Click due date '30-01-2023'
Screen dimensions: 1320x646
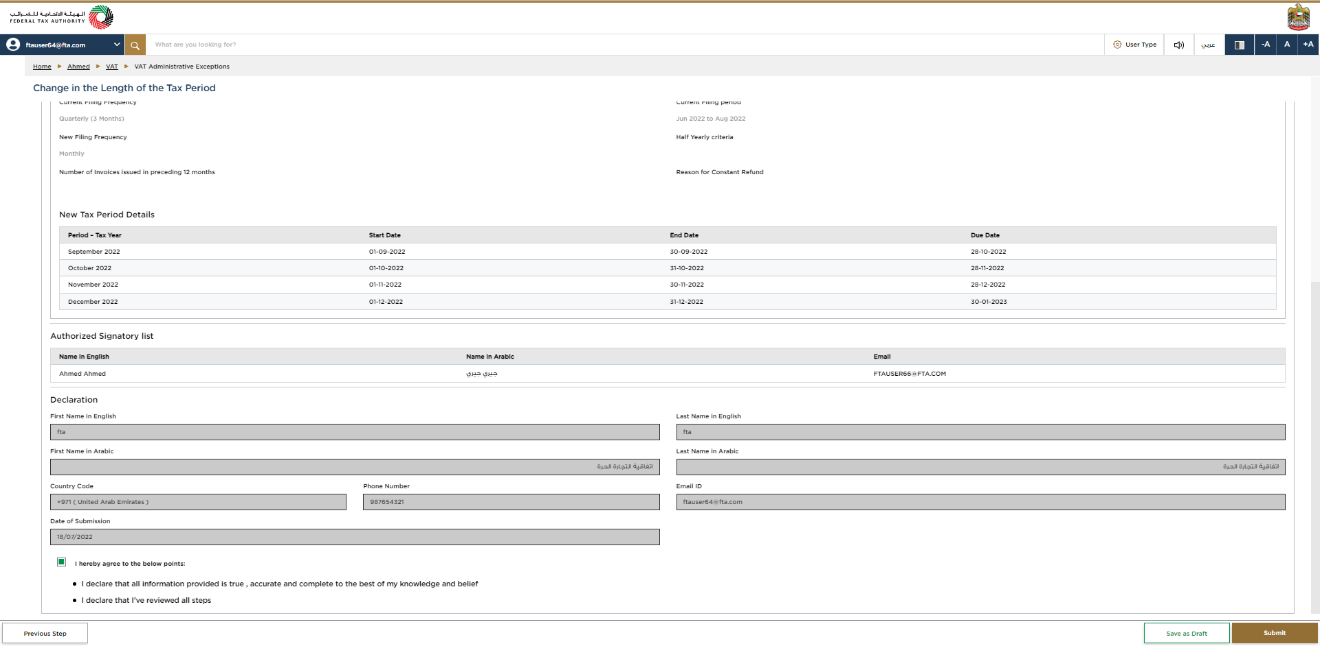988,301
